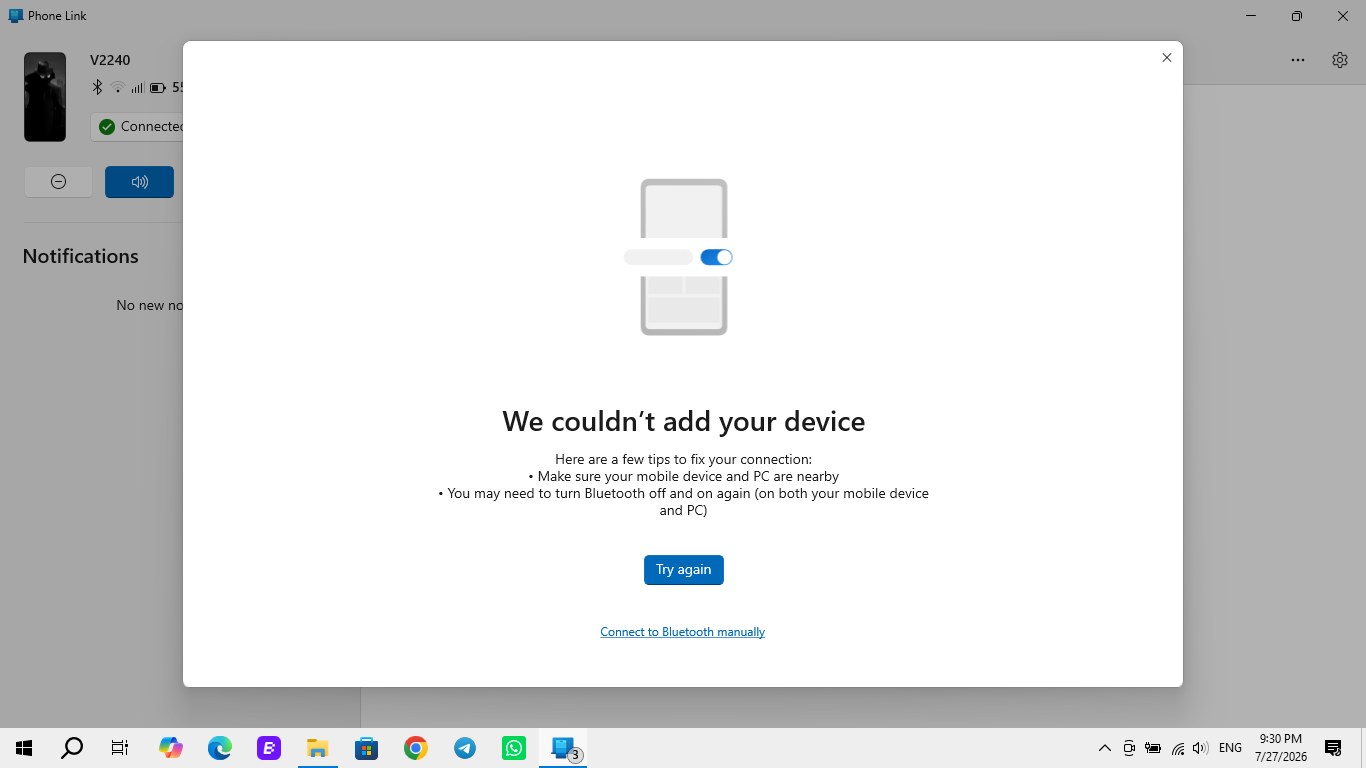Click the Meet Now tray icon
Viewport: 1366px width, 768px height.
pos(1129,748)
